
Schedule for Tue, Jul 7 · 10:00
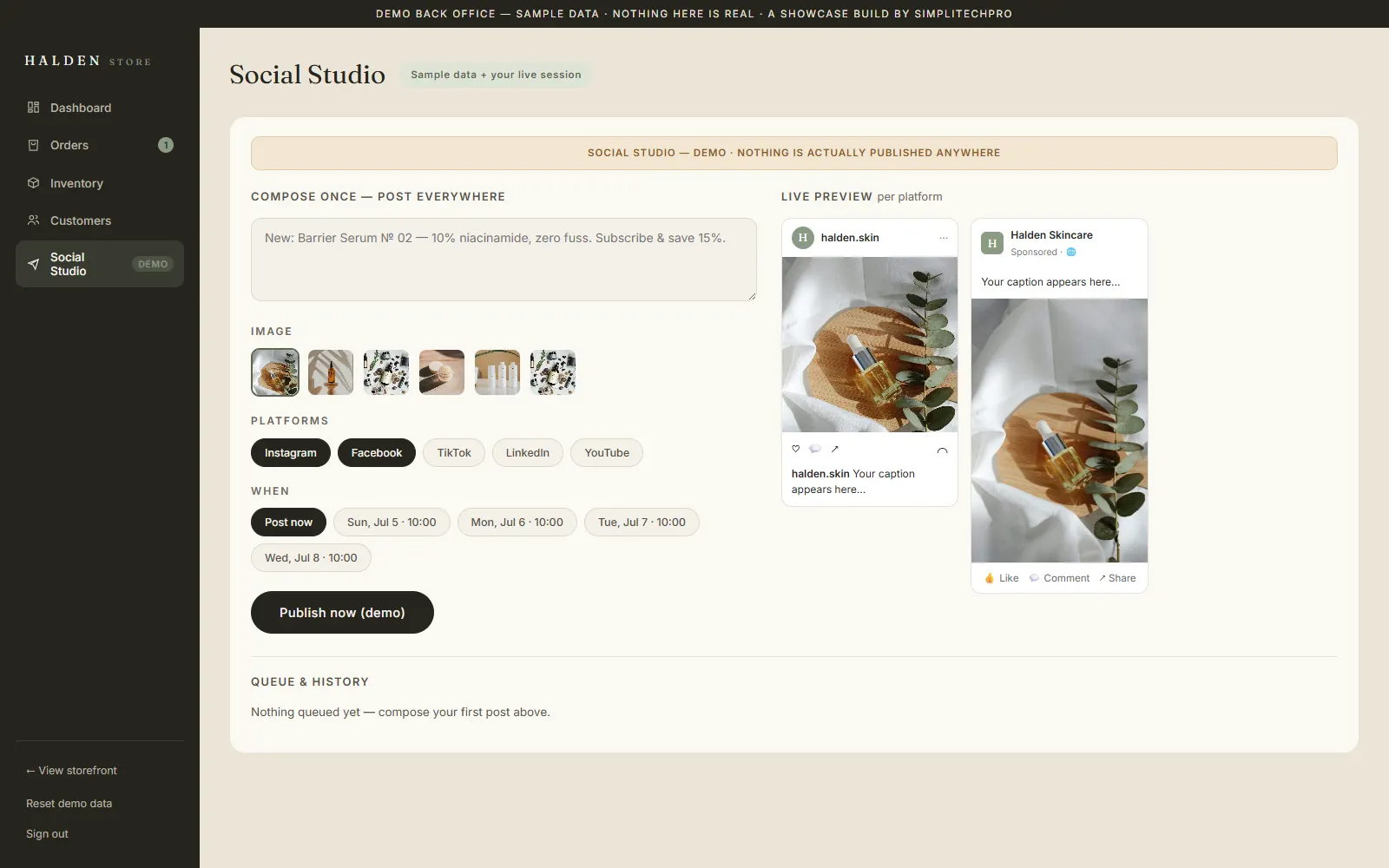642,523
